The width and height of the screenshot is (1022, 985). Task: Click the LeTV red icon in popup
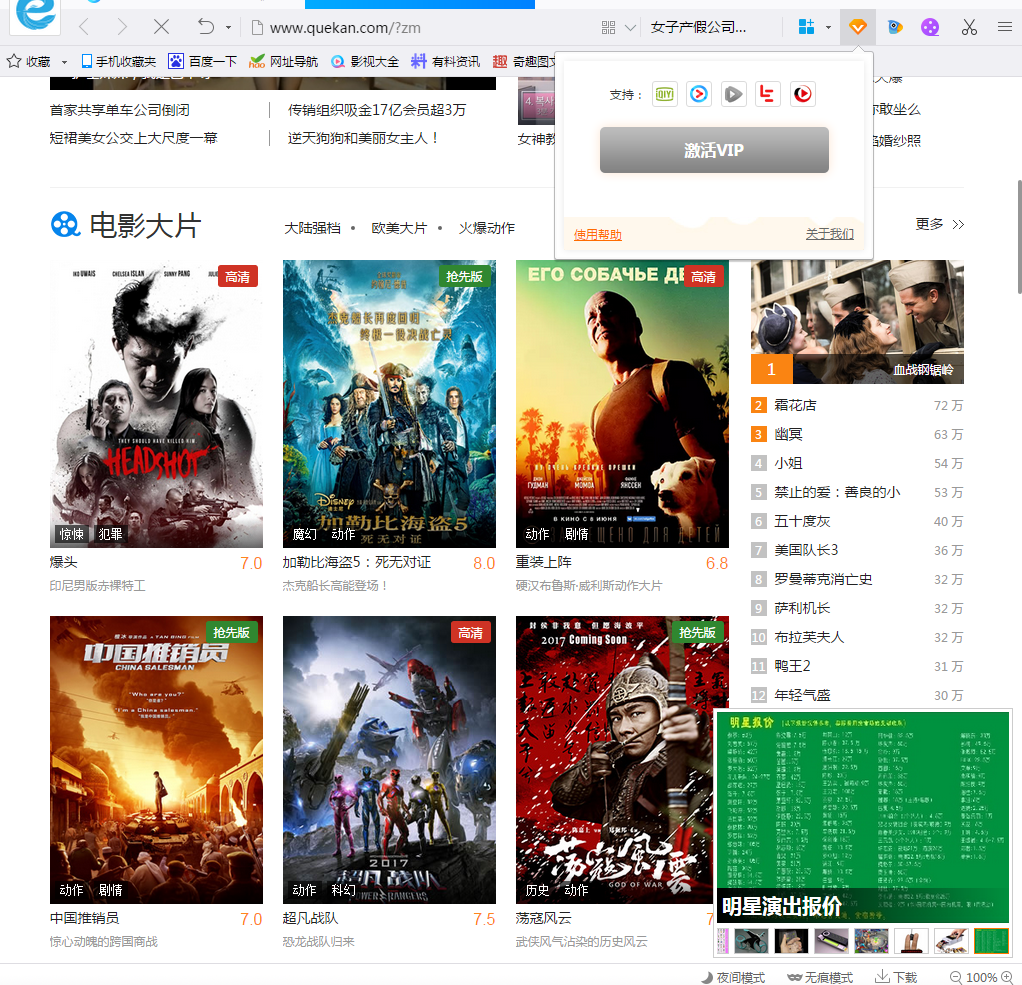click(768, 94)
